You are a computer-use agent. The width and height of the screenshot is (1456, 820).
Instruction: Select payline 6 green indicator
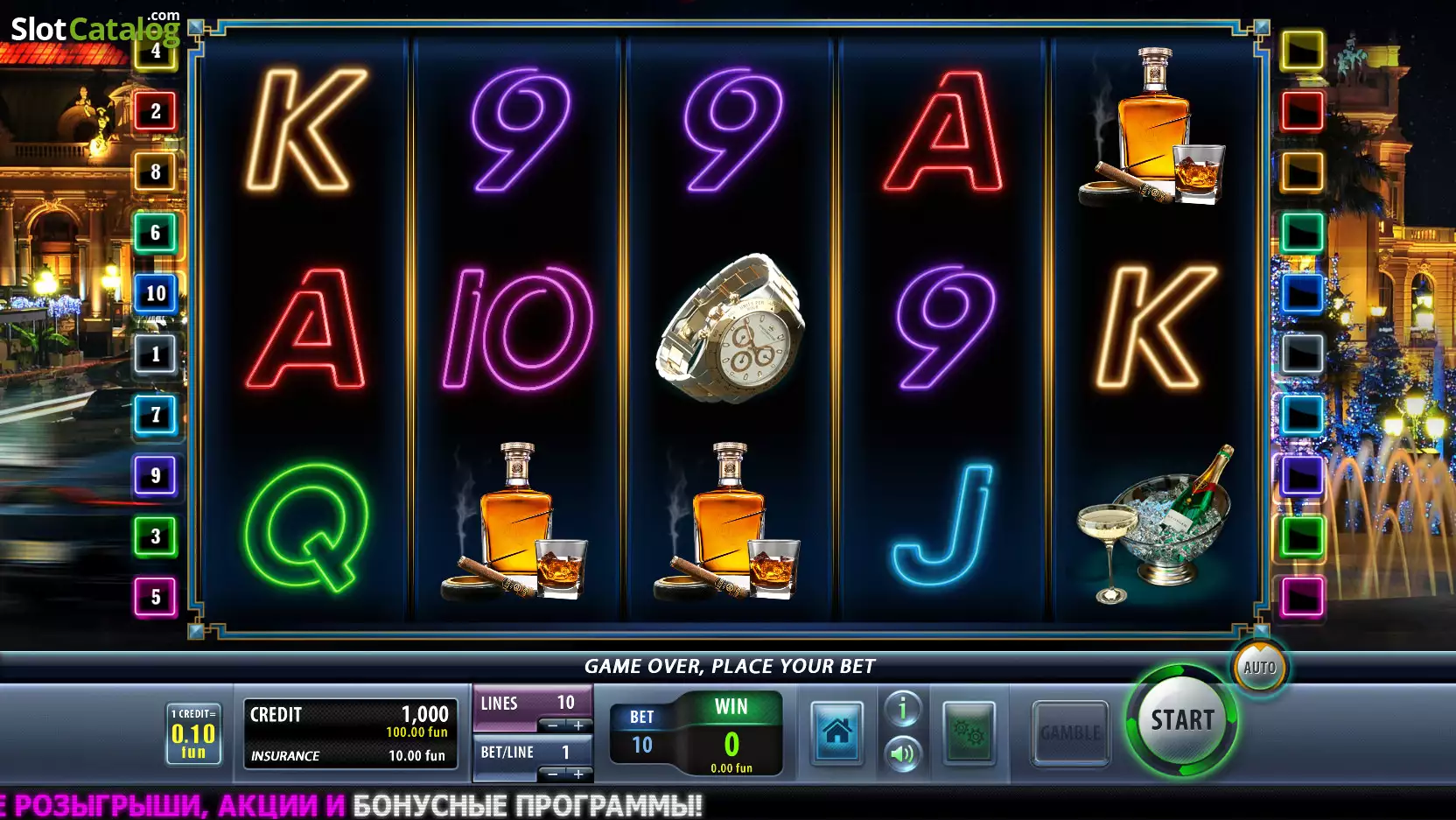[156, 233]
